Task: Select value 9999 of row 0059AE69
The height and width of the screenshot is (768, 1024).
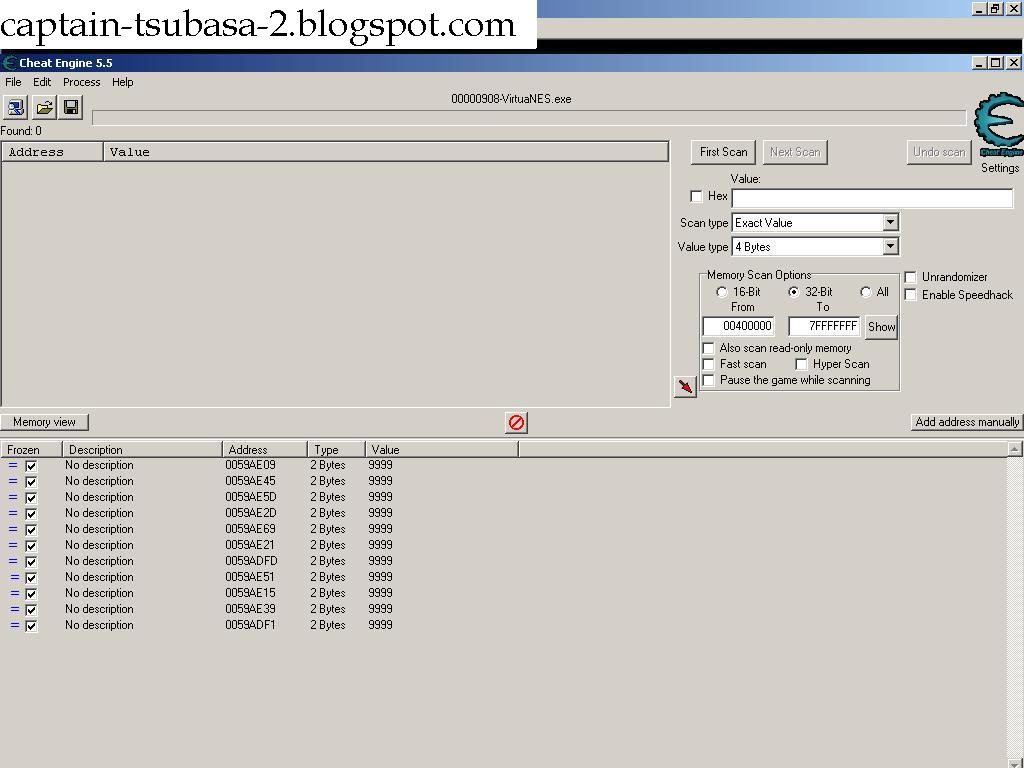Action: coord(380,529)
